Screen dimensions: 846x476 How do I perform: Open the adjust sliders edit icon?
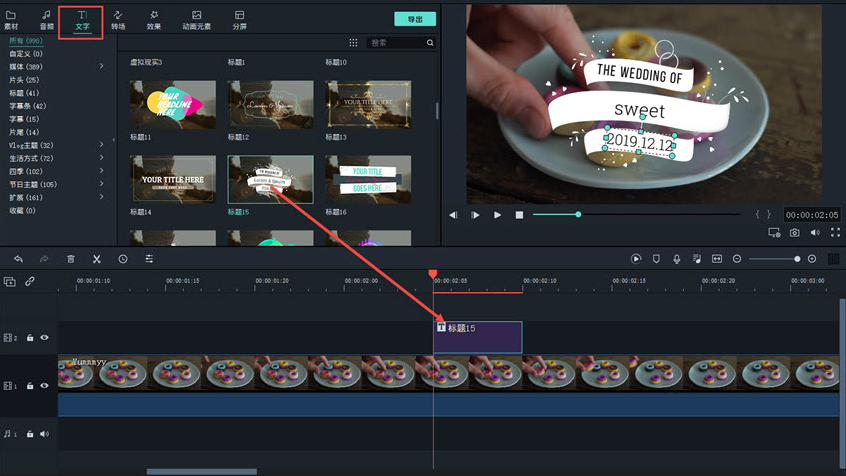149,259
